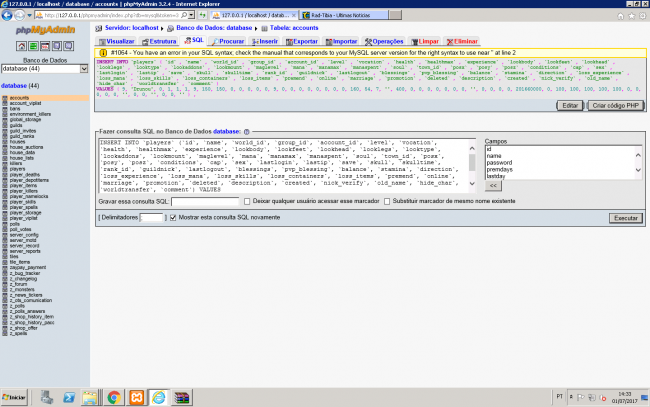Click the 'Gravar essa consulta SQL' input
650x407 pixels.
(205, 201)
